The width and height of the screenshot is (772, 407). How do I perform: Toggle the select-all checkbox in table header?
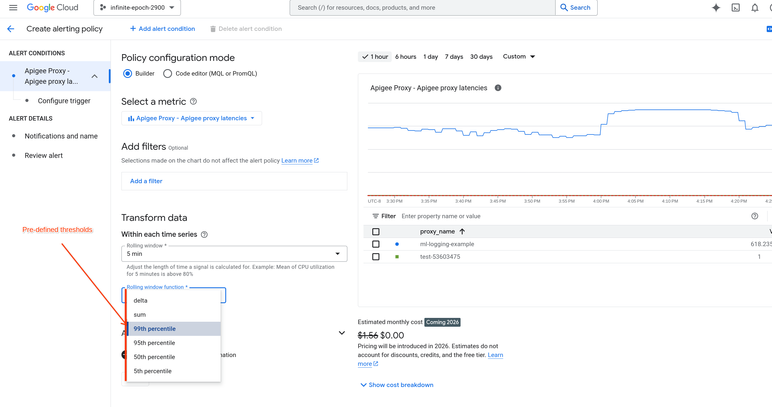click(376, 232)
